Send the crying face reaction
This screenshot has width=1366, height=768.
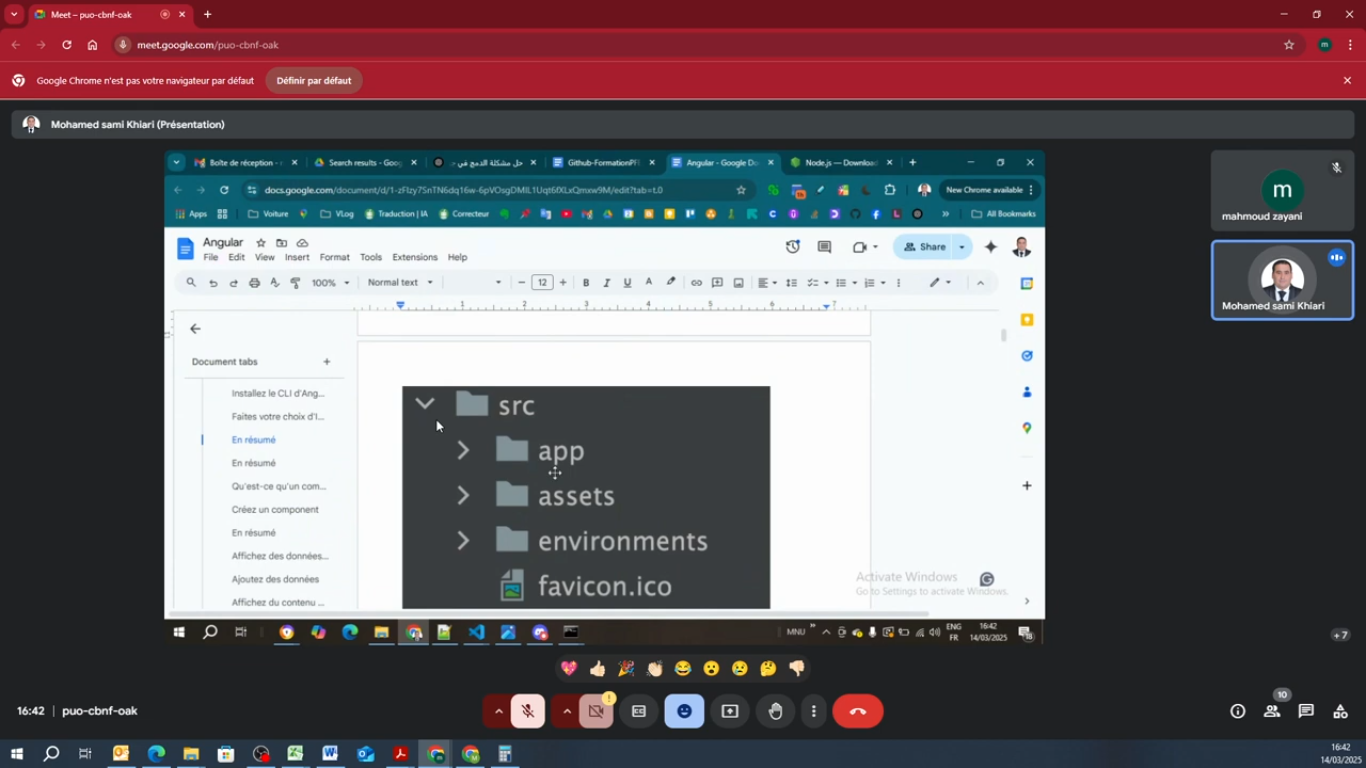click(740, 668)
